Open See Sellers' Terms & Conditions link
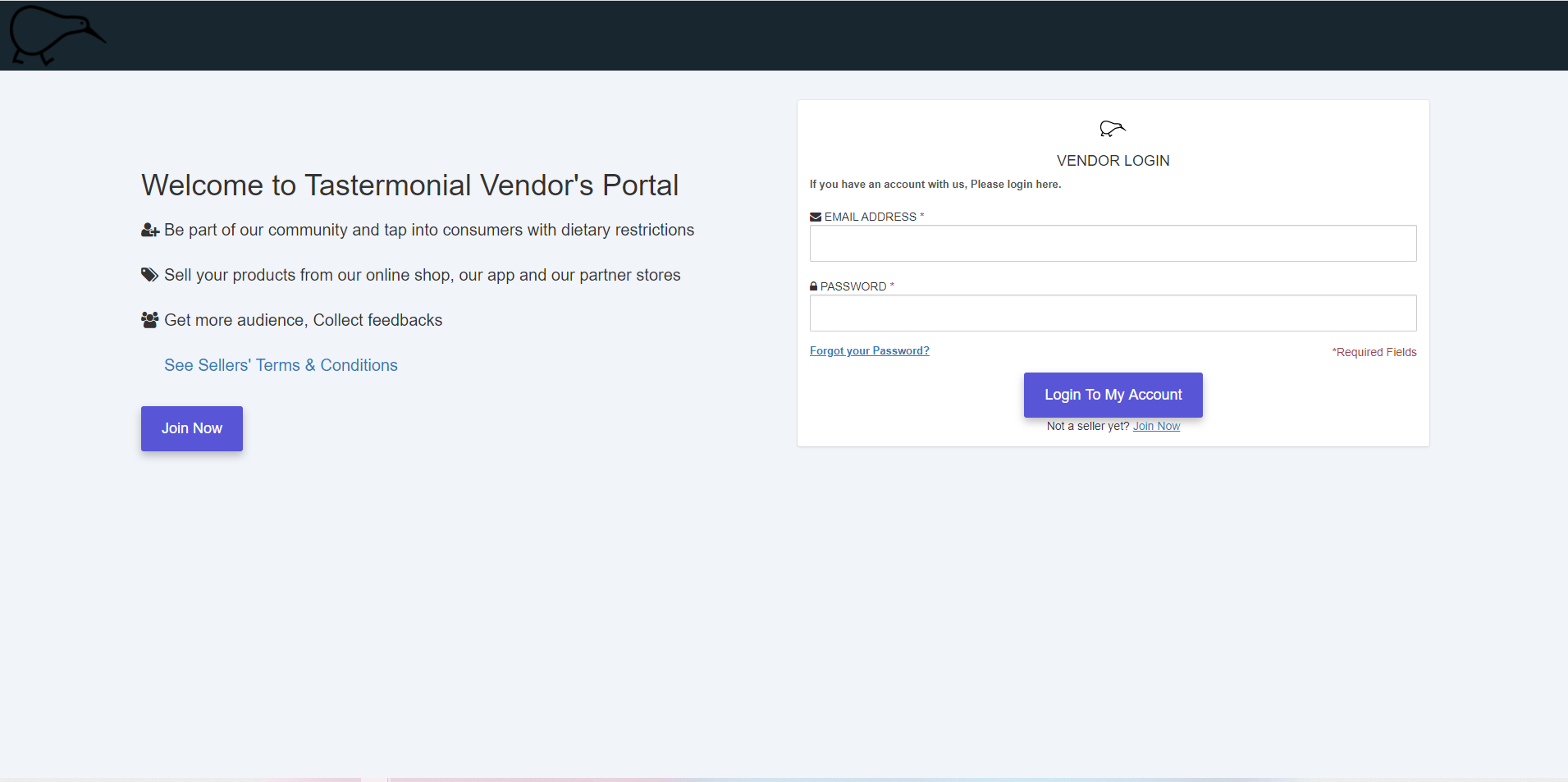Image resolution: width=1568 pixels, height=782 pixels. point(281,365)
